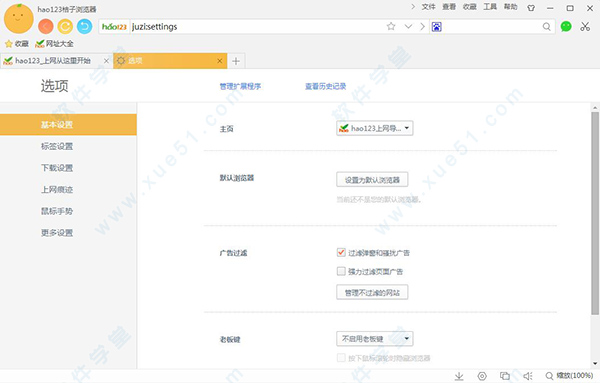Select 标签设置 in the sidebar
Viewport: 600px width, 383px height.
(x=57, y=146)
